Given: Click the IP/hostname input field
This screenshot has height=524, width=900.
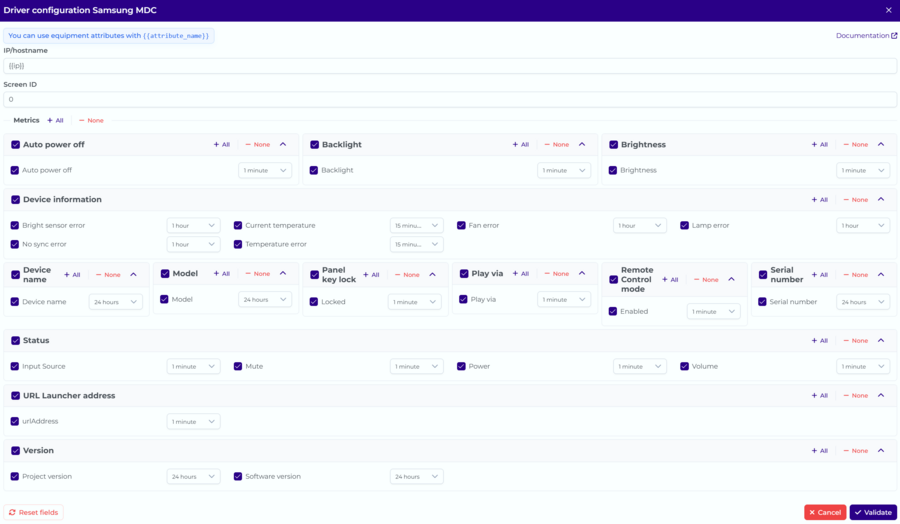Looking at the screenshot, I should (450, 66).
